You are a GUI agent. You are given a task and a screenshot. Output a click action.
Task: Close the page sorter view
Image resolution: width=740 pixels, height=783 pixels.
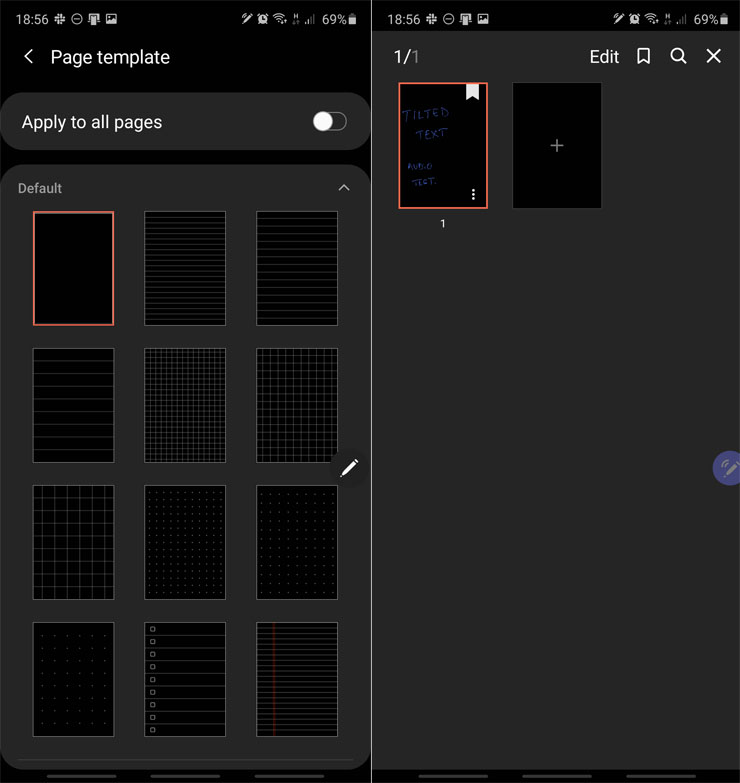click(x=713, y=57)
